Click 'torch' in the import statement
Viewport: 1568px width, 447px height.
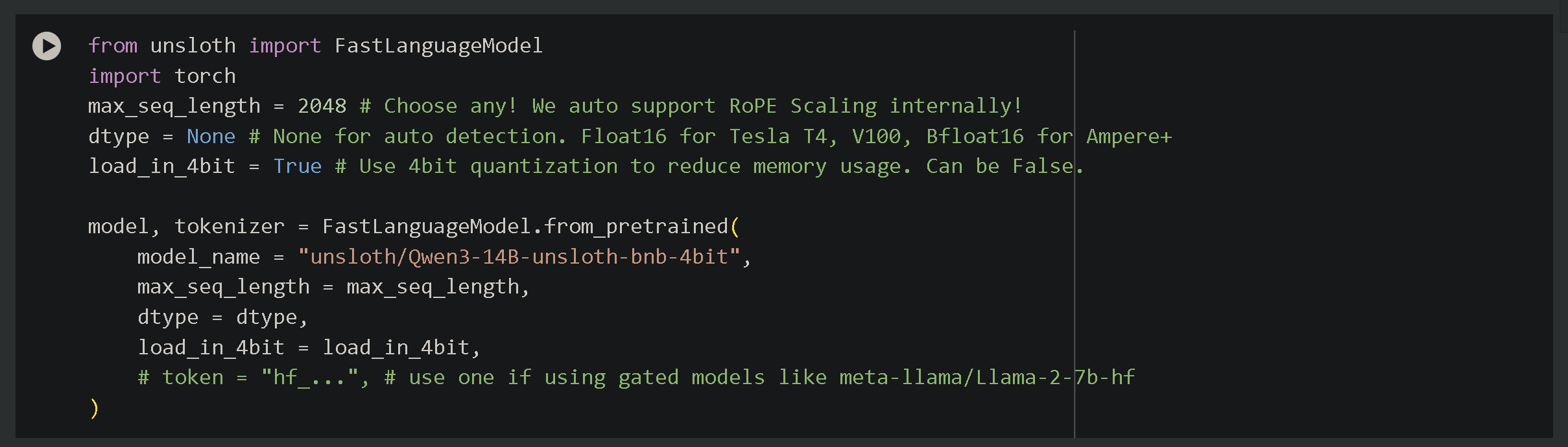(x=205, y=76)
